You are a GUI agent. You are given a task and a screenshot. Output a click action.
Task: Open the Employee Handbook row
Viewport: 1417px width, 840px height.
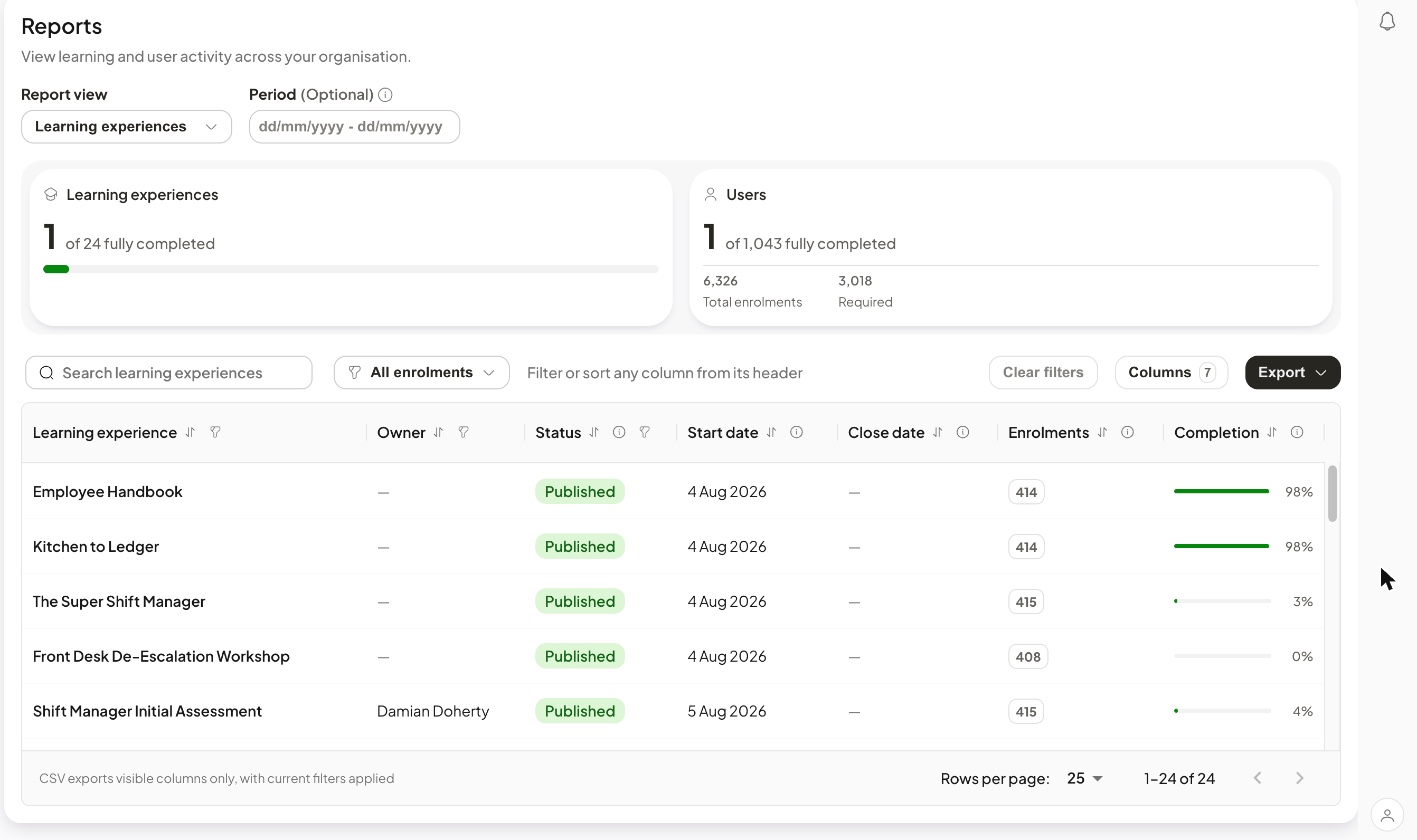pyautogui.click(x=673, y=491)
